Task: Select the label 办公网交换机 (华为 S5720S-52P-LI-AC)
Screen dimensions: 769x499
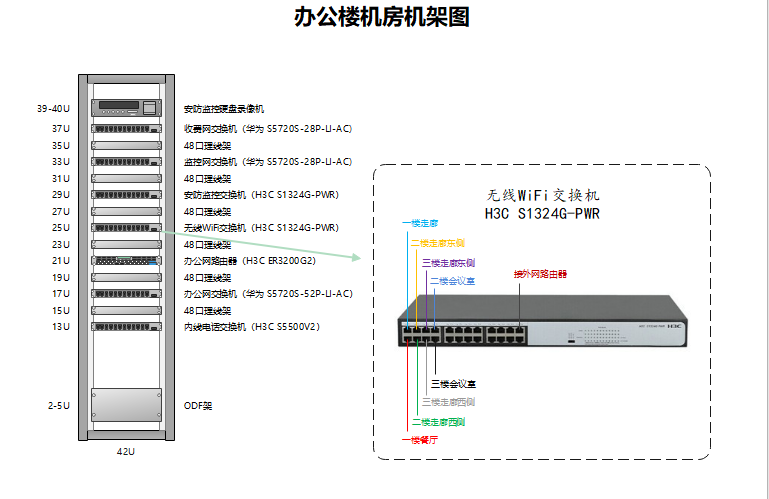Action: click(x=268, y=294)
